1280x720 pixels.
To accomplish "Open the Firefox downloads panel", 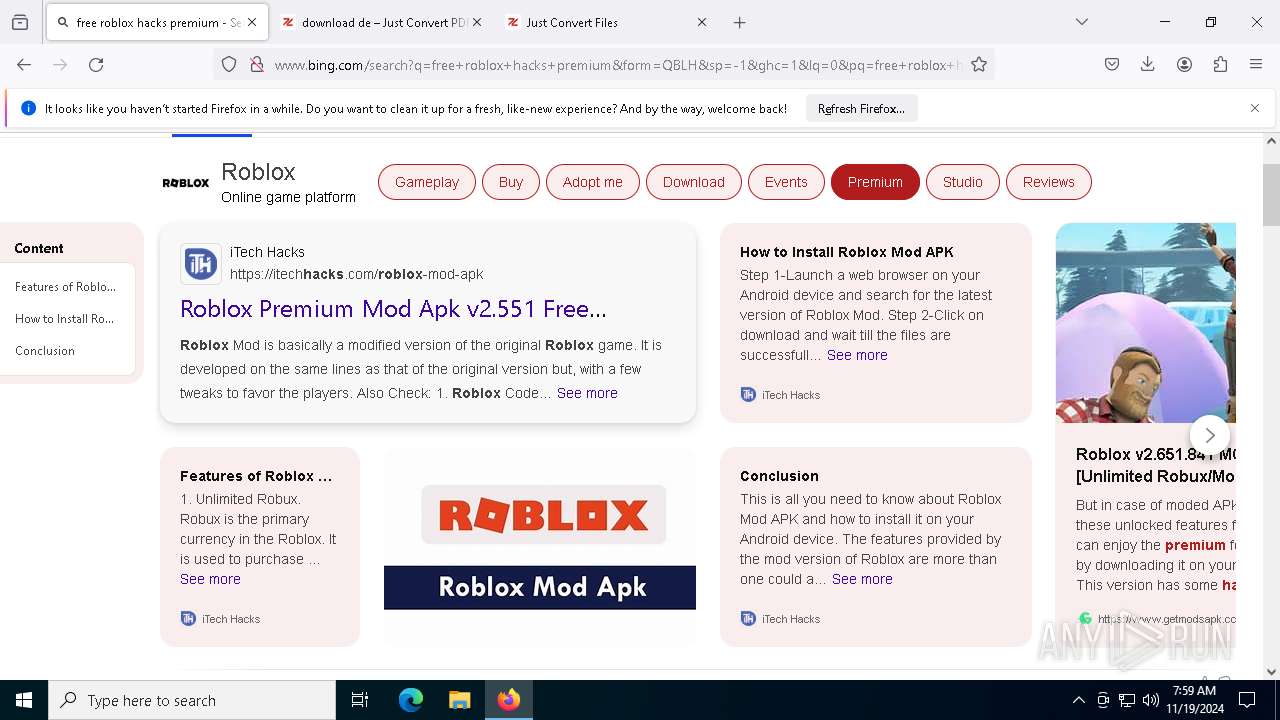I will click(x=1148, y=65).
